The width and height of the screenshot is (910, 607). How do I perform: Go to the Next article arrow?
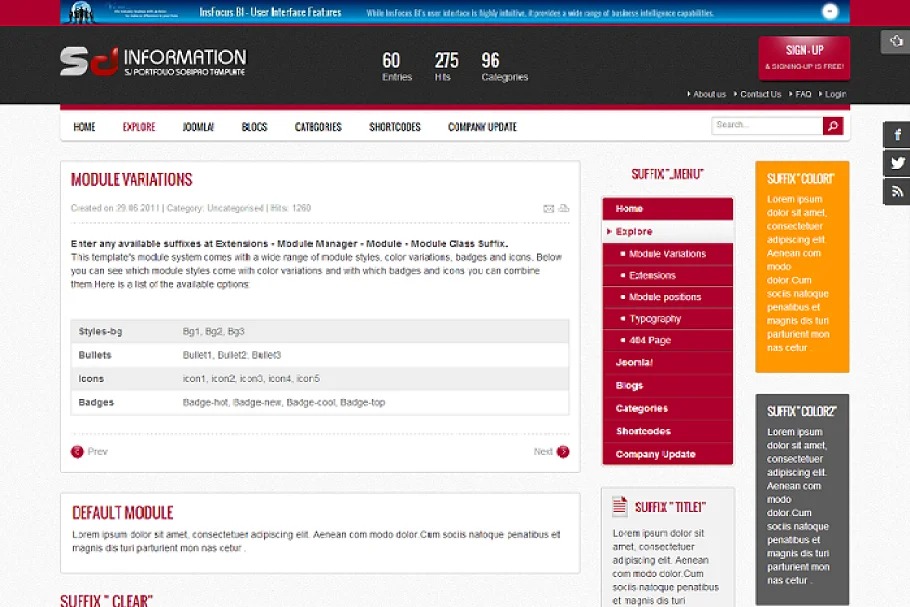coord(562,452)
